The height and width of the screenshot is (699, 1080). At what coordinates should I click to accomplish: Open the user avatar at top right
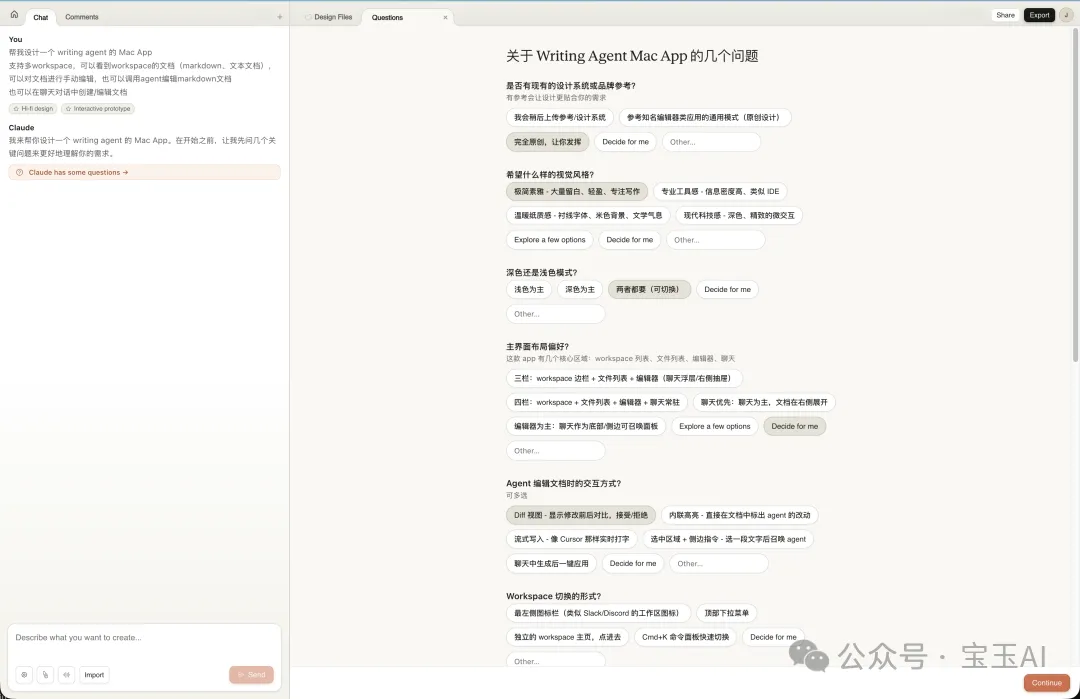(1066, 15)
